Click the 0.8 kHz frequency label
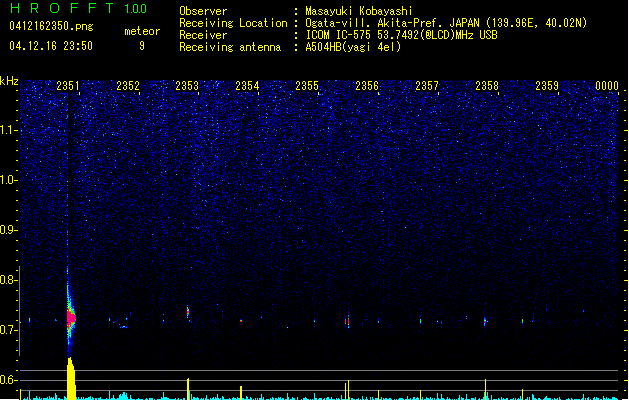629x400 pixels. click(9, 280)
